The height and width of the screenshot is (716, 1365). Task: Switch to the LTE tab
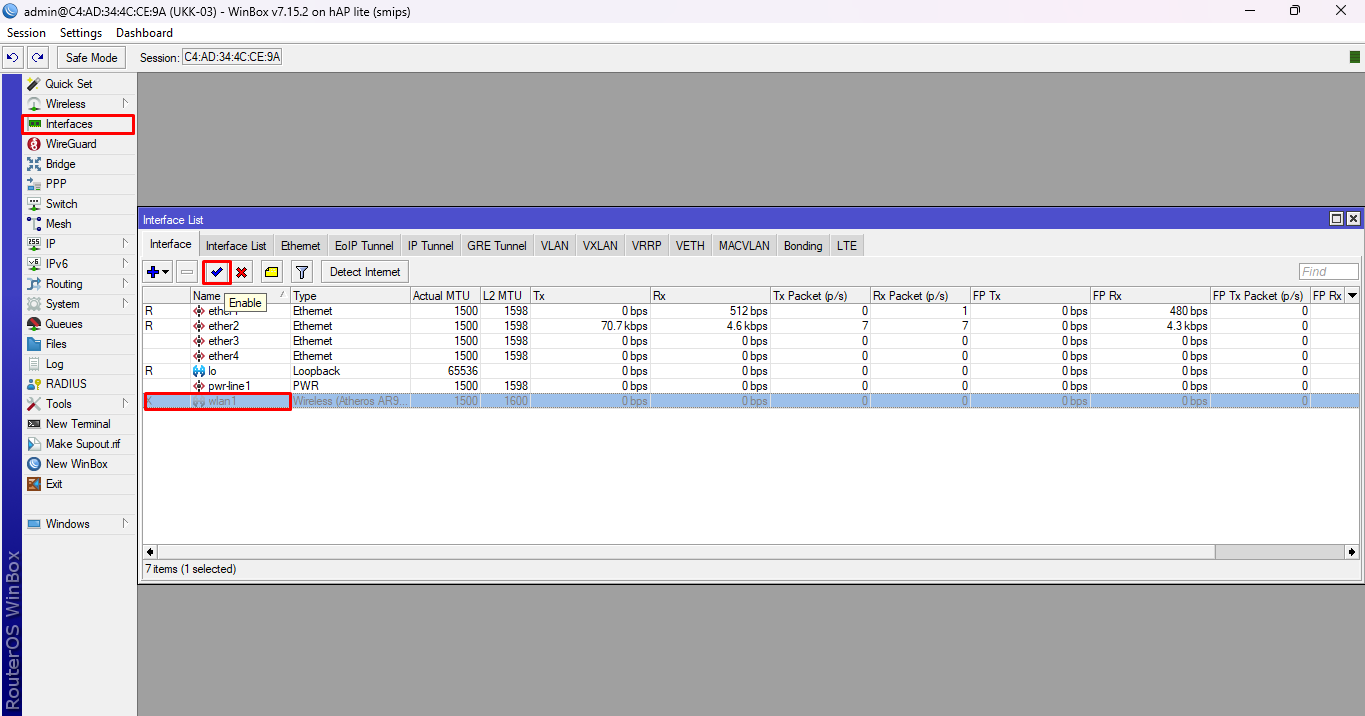tap(847, 246)
